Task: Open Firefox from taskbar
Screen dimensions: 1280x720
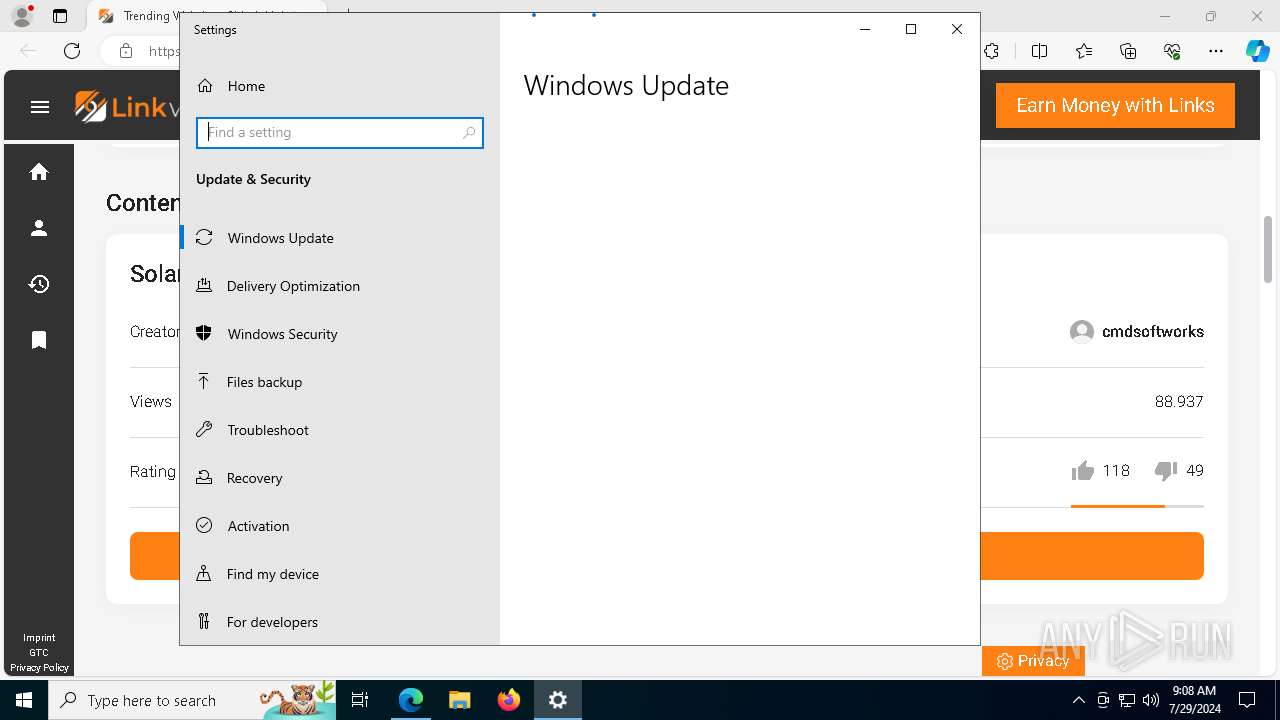Action: coord(508,700)
